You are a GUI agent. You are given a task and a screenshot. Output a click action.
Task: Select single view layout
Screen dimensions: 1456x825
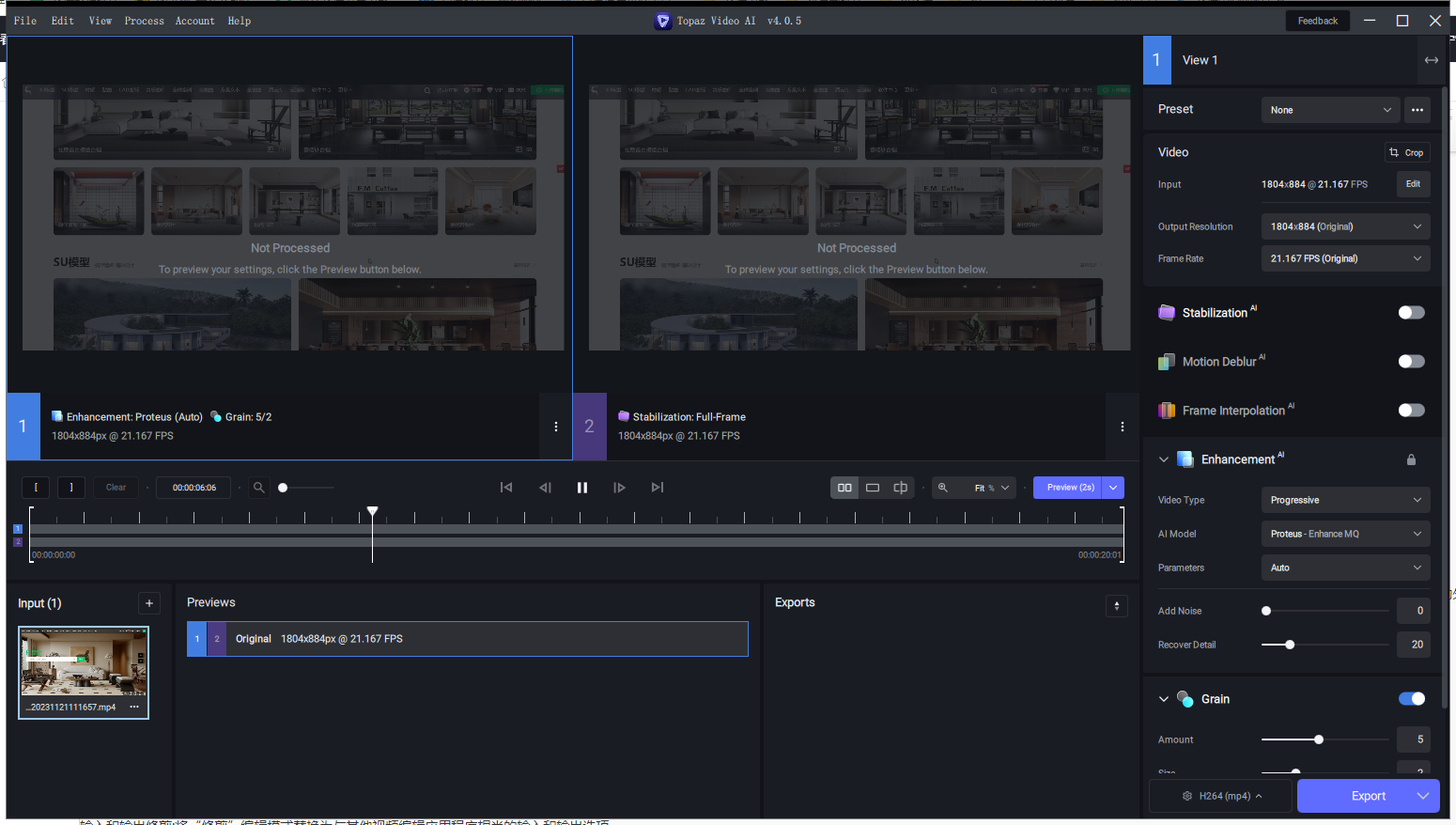pos(873,487)
